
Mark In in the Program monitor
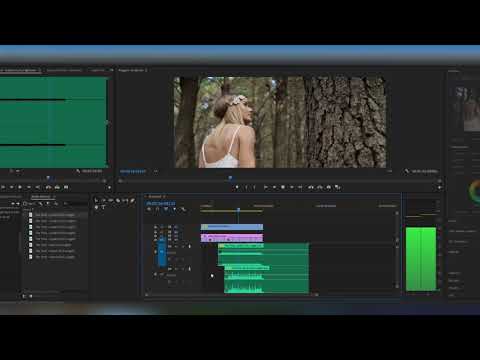pyautogui.click(x=246, y=187)
